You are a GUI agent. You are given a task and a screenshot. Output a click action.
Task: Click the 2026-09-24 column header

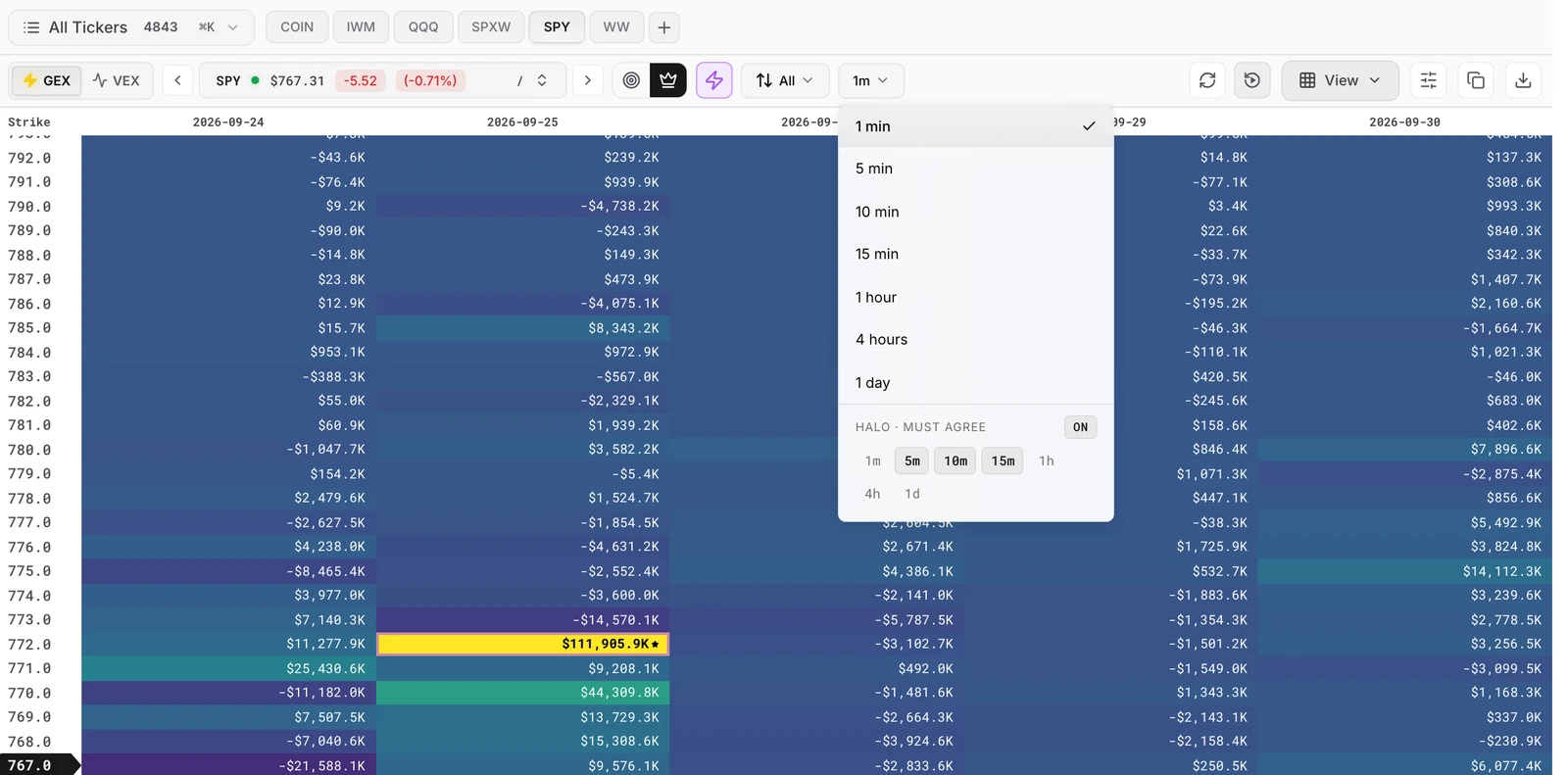[x=228, y=122]
